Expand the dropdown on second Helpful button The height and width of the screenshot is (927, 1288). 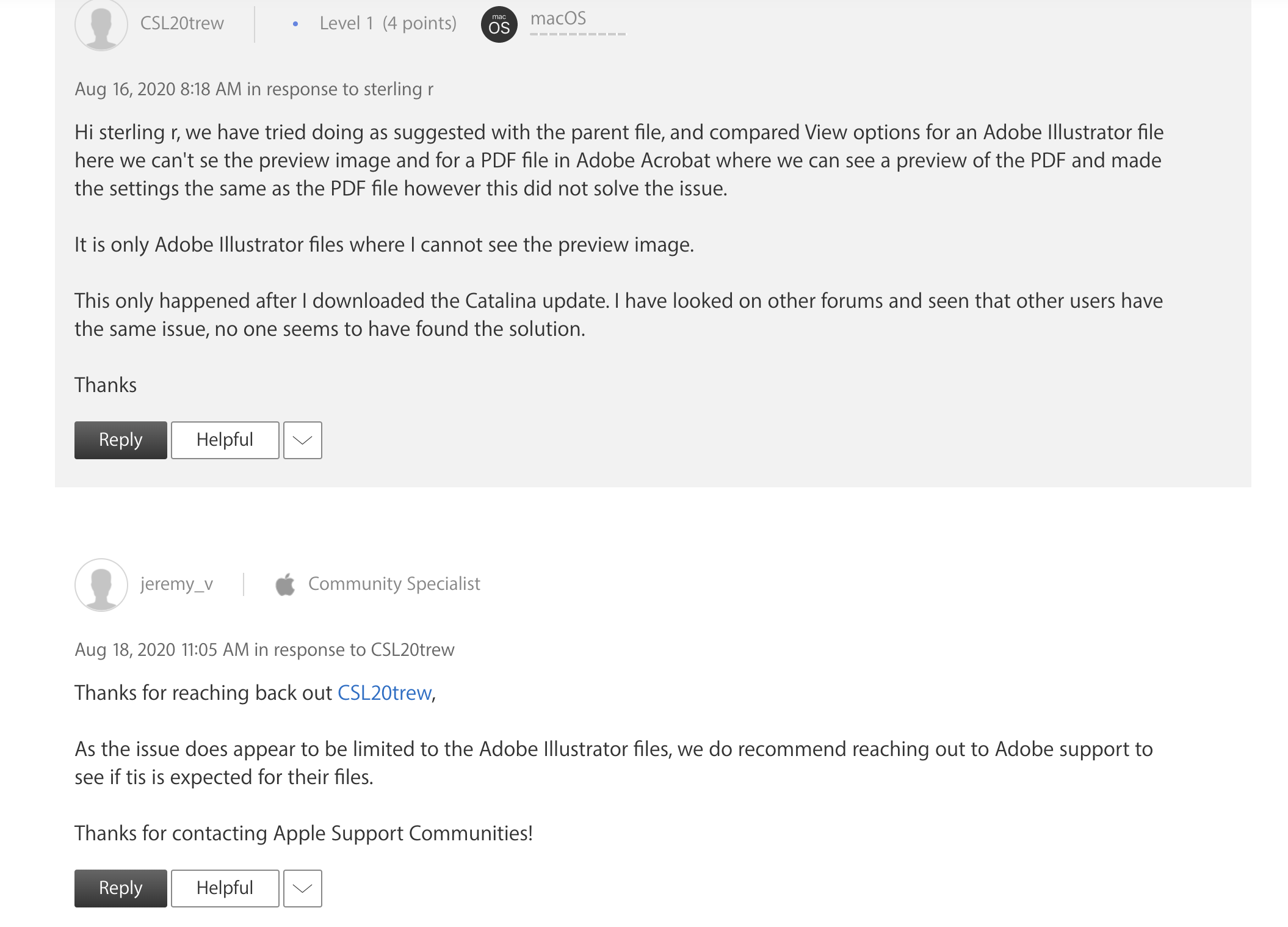click(x=303, y=888)
